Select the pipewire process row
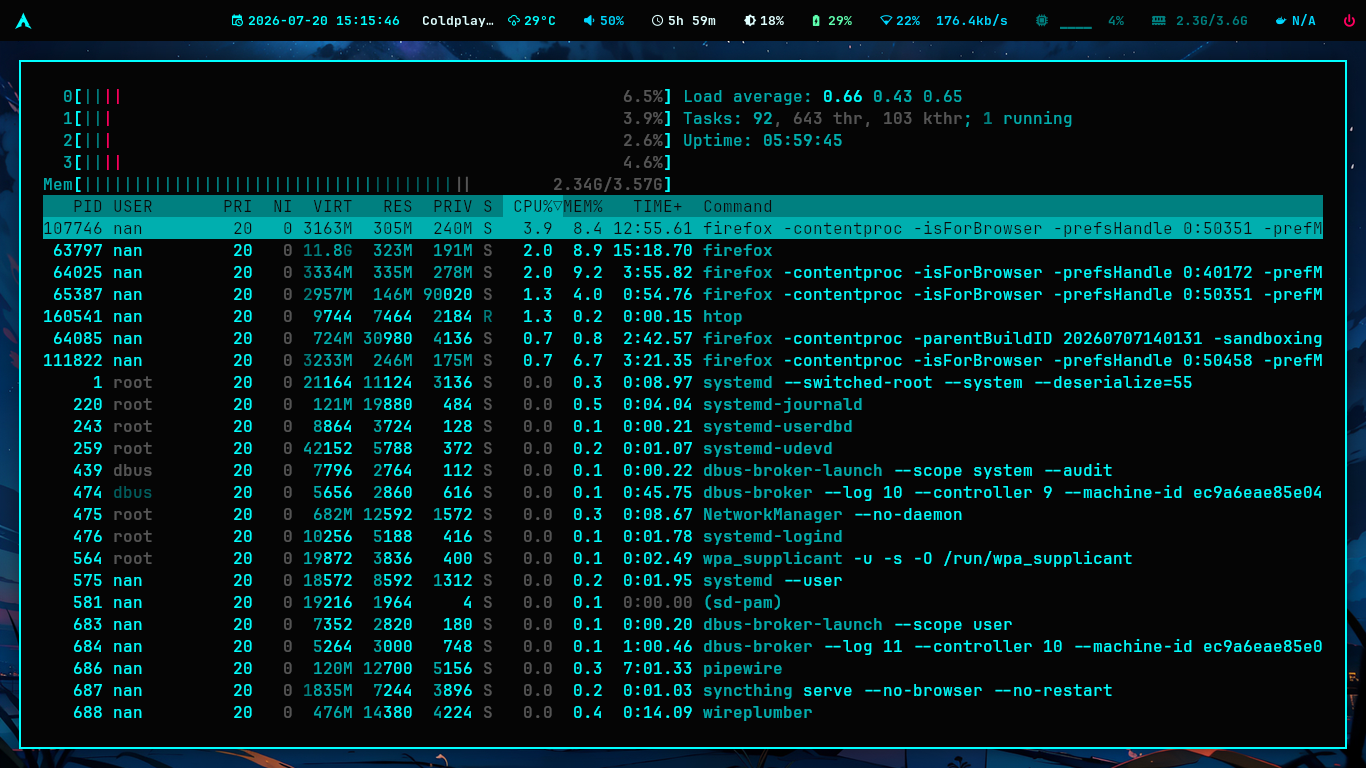The height and width of the screenshot is (768, 1366). 683,668
